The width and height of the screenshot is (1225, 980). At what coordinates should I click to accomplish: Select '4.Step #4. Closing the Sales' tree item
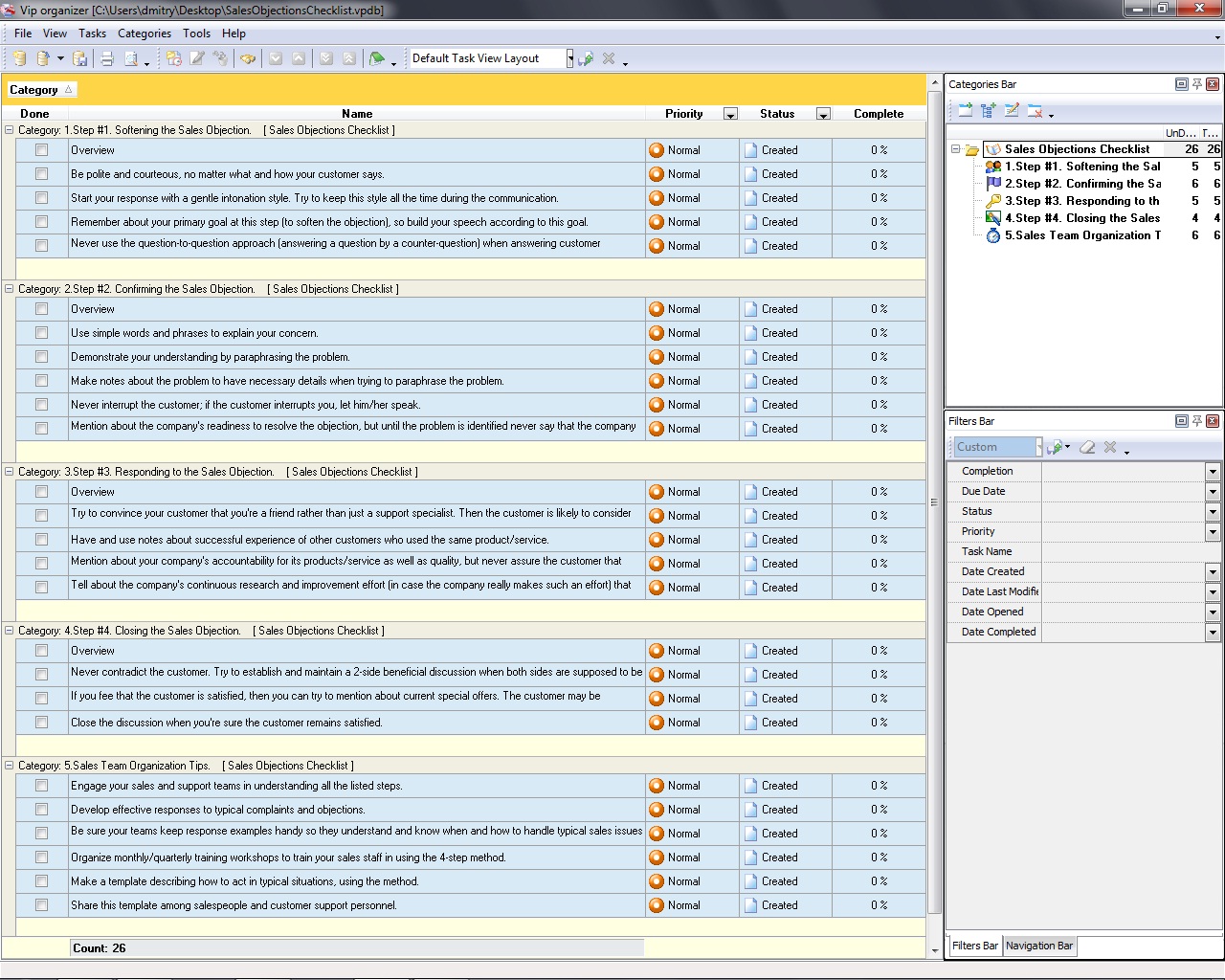pos(1081,218)
